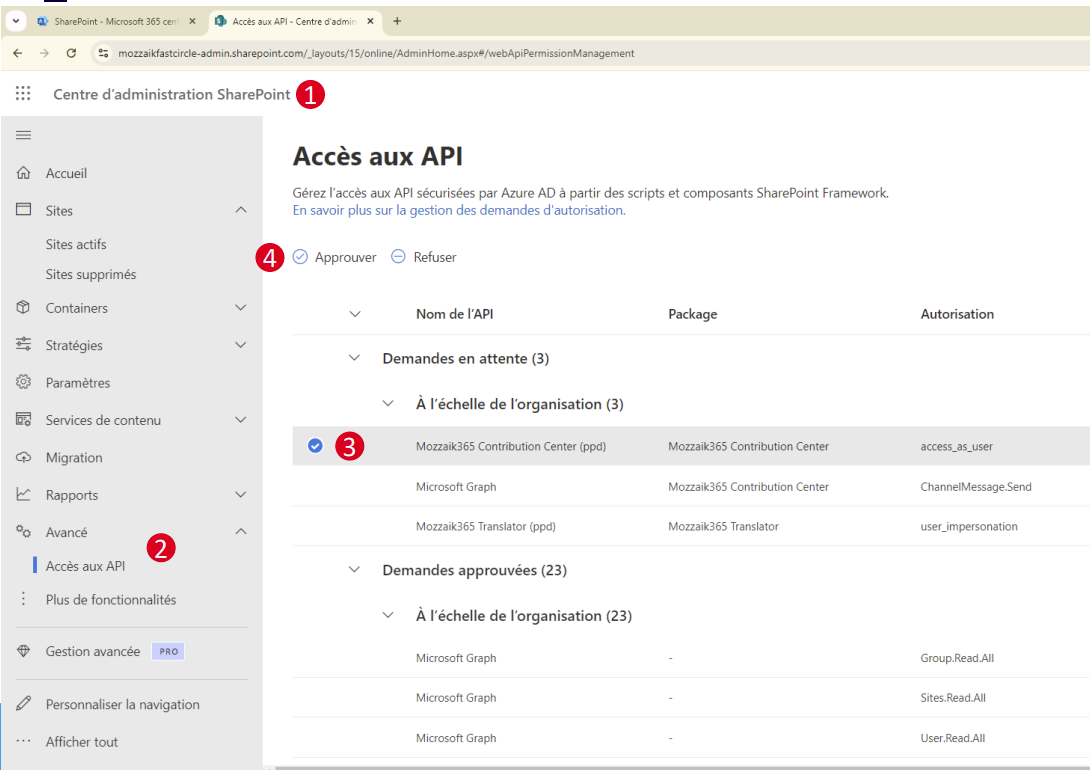Click the user_impersonation authorization cell
This screenshot has width=1090, height=770.
(x=969, y=526)
